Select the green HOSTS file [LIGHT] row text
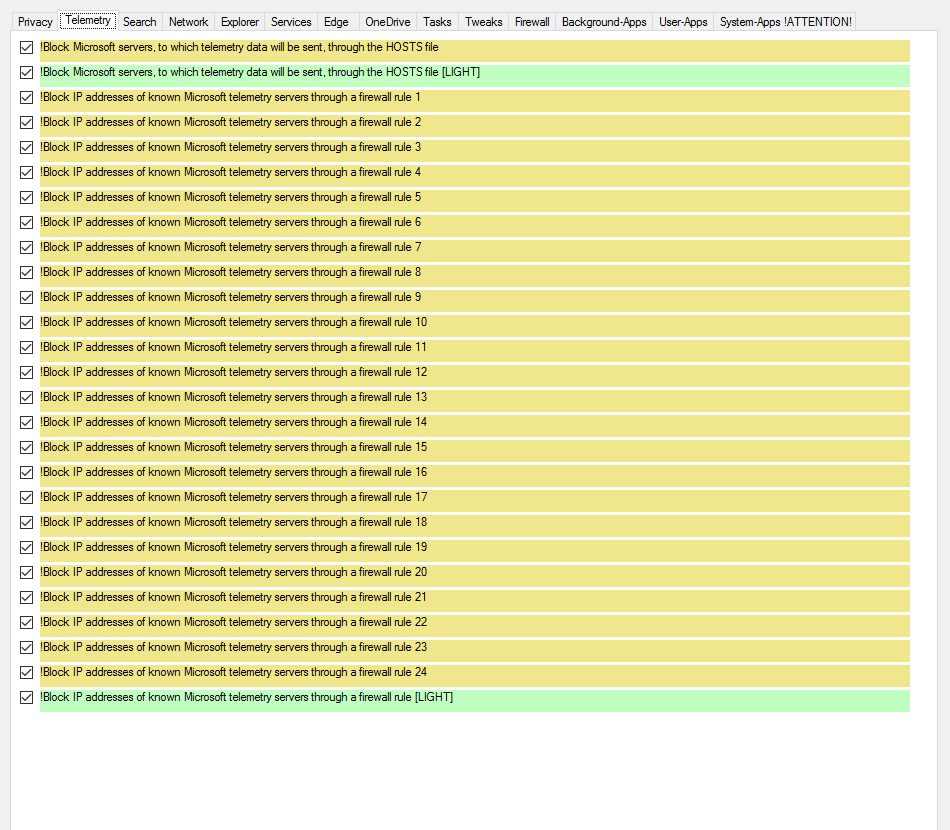This screenshot has width=950, height=830. tap(260, 72)
